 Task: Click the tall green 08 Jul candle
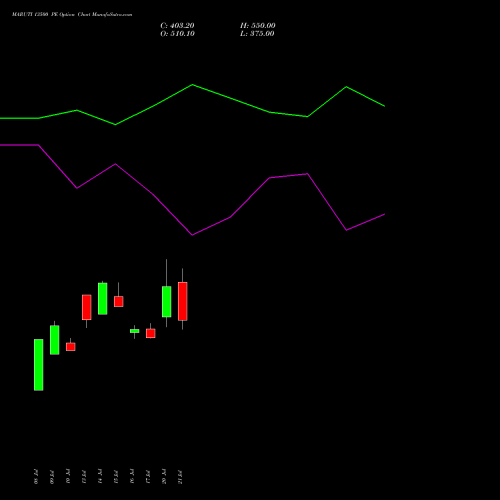pos(39,365)
